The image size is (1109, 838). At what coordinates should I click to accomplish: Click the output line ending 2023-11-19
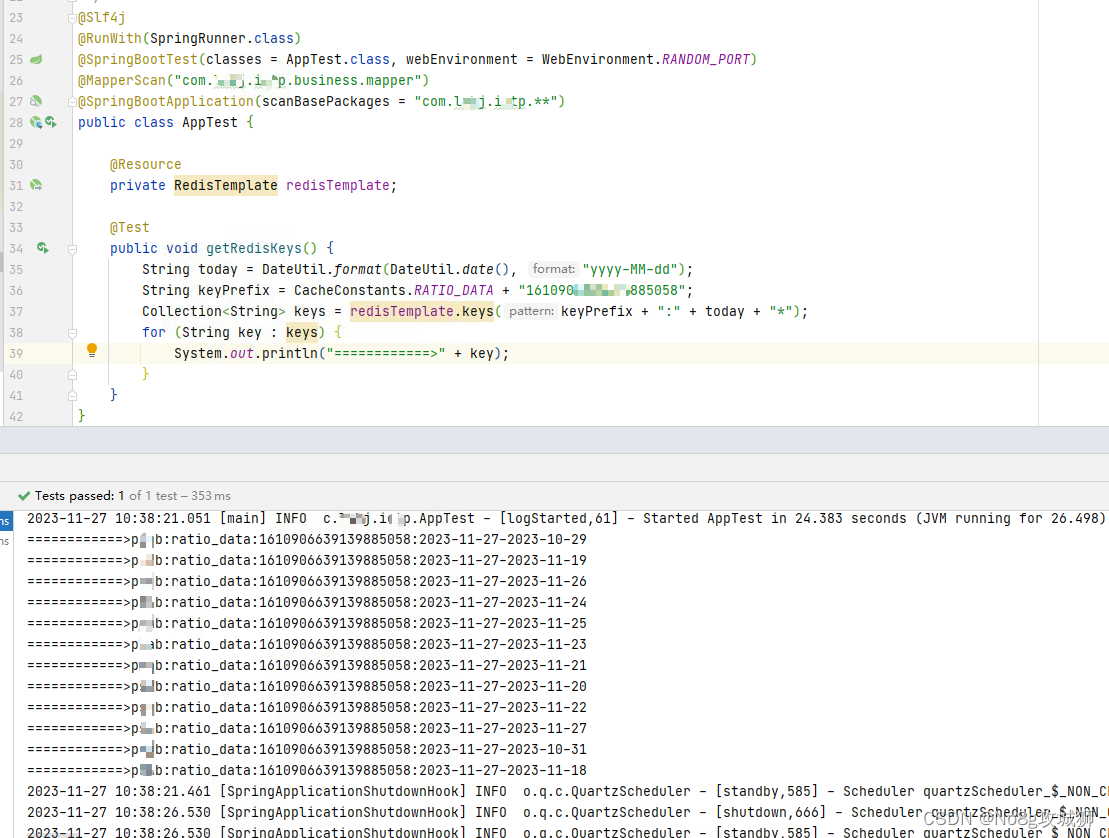pos(307,560)
